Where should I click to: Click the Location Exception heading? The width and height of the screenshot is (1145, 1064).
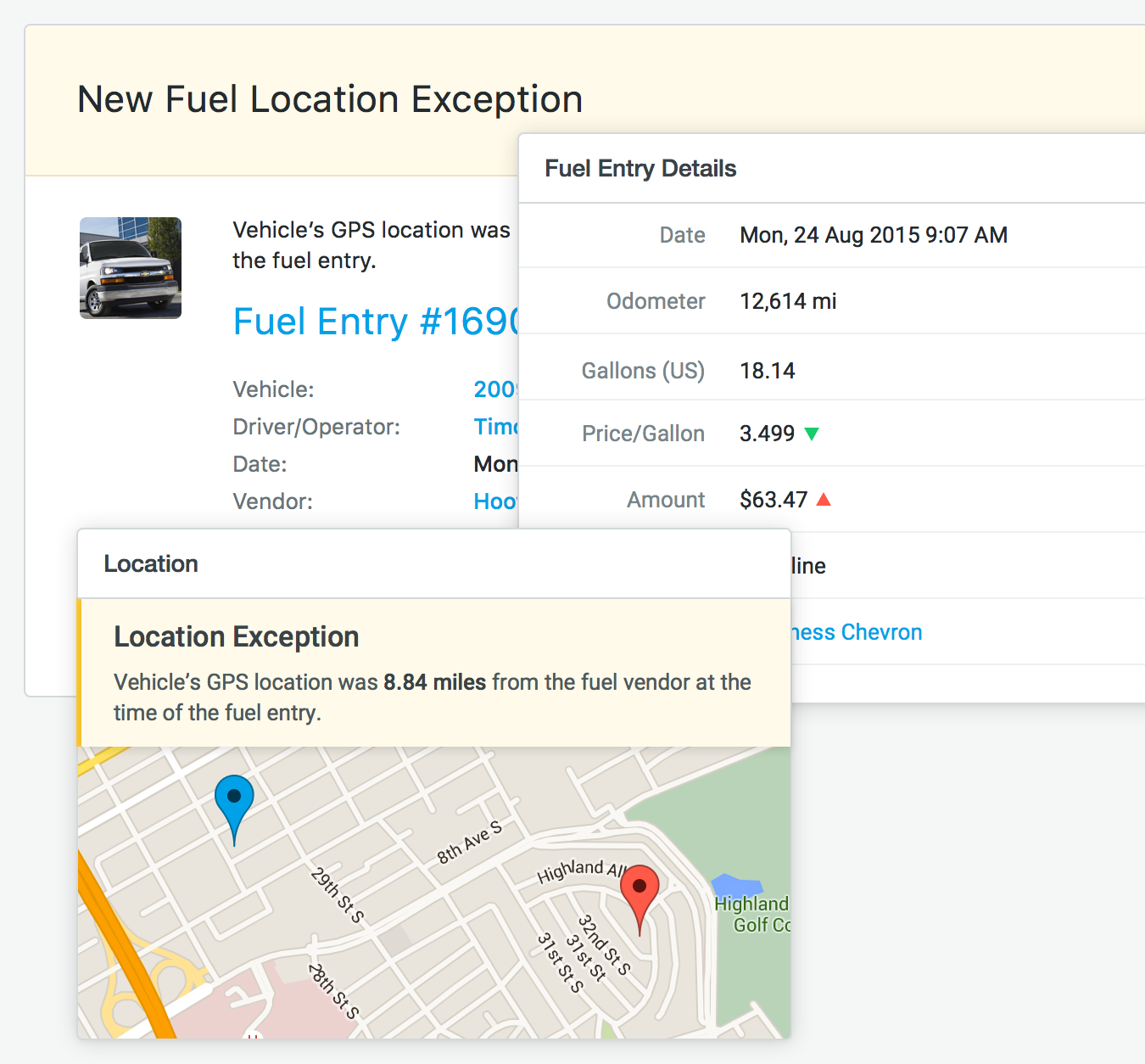(x=237, y=636)
